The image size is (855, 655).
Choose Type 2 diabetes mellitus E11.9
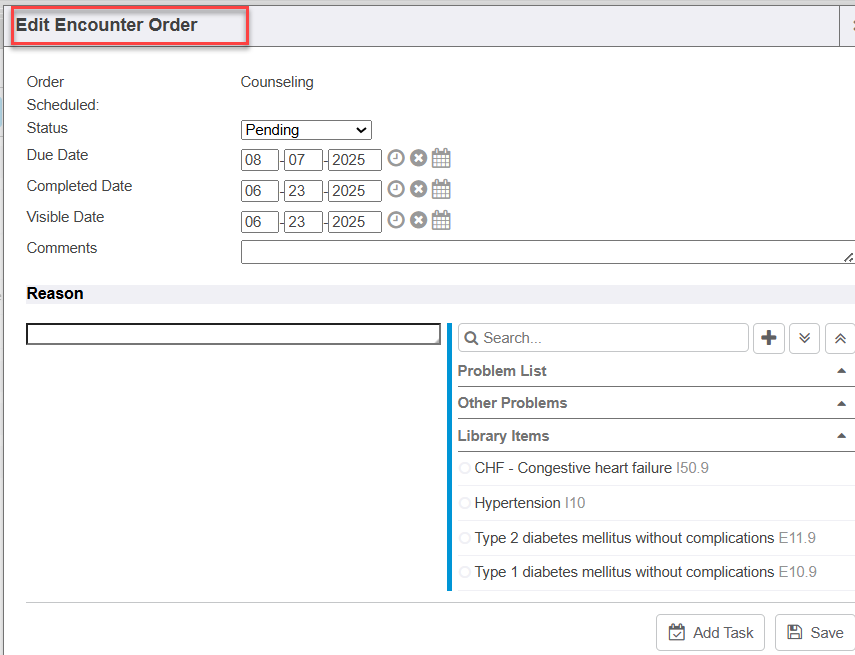tap(465, 538)
